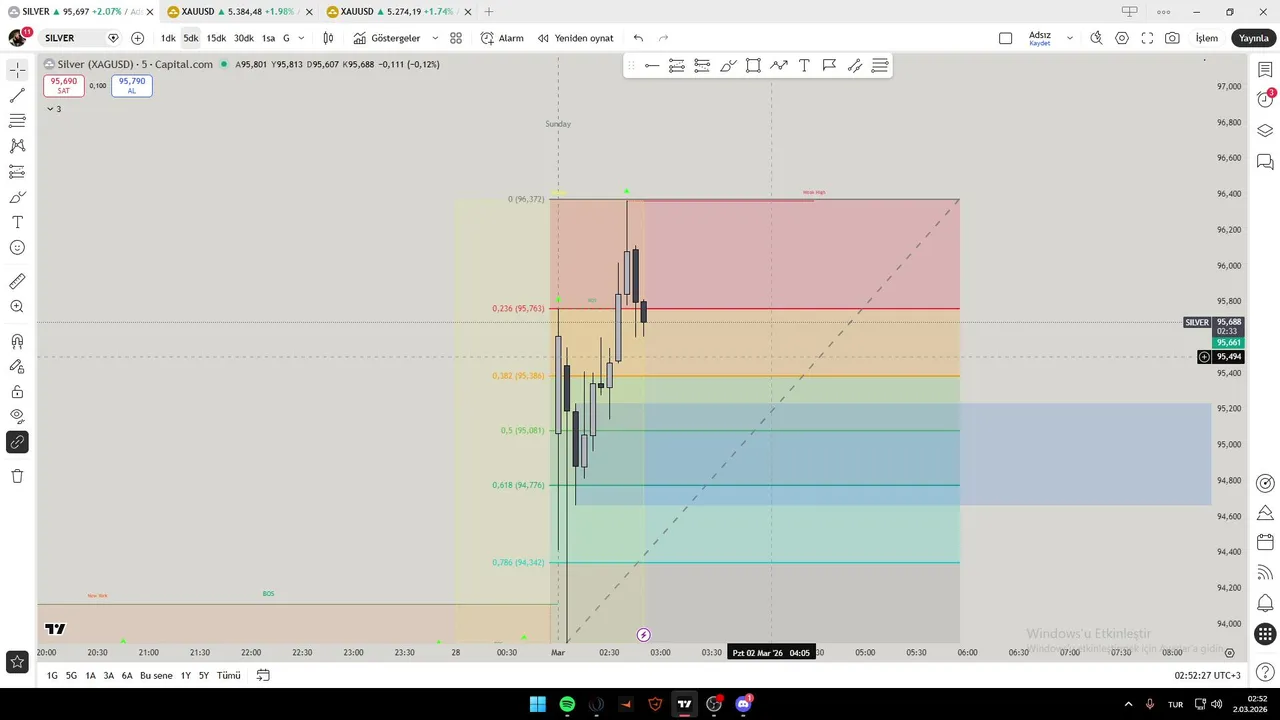Open the alerts panel with badge 3

(1265, 99)
